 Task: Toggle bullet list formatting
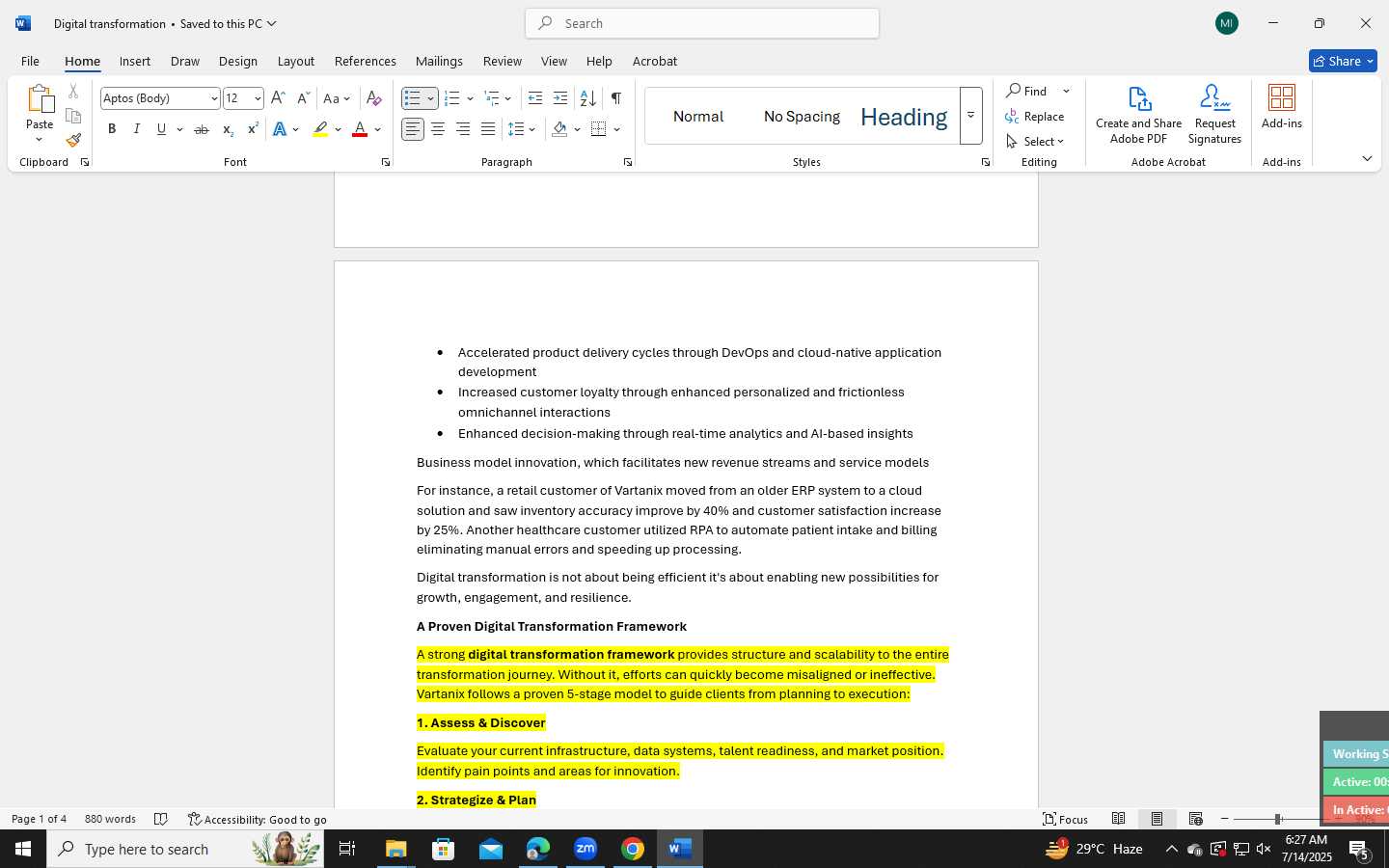[x=413, y=98]
